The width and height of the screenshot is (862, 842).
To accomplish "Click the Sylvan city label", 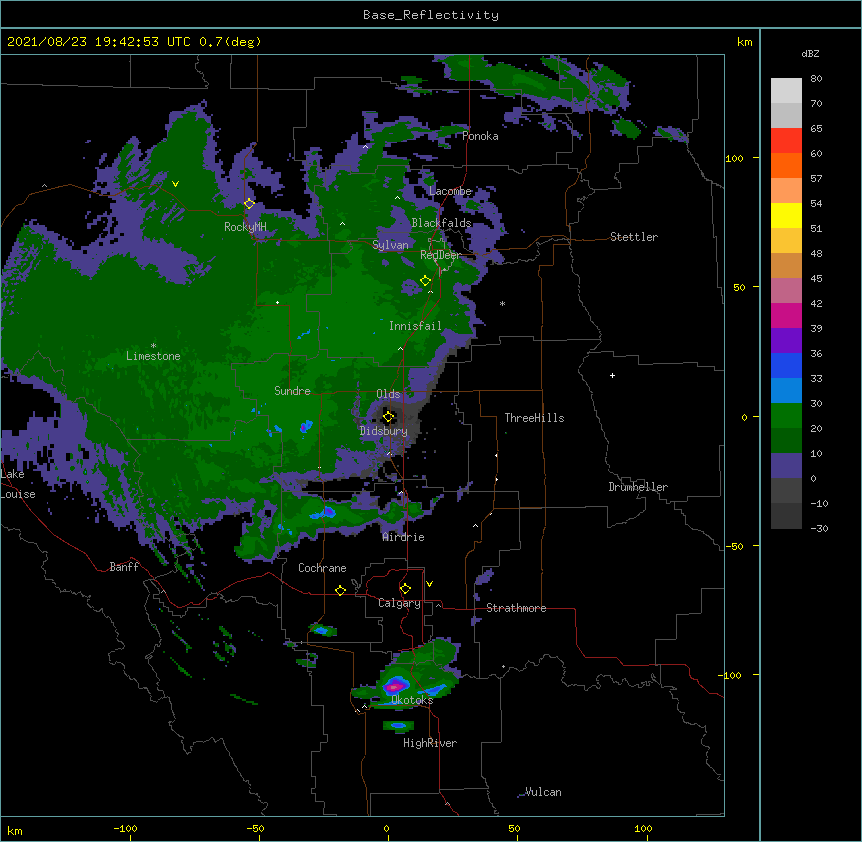I will coord(390,245).
